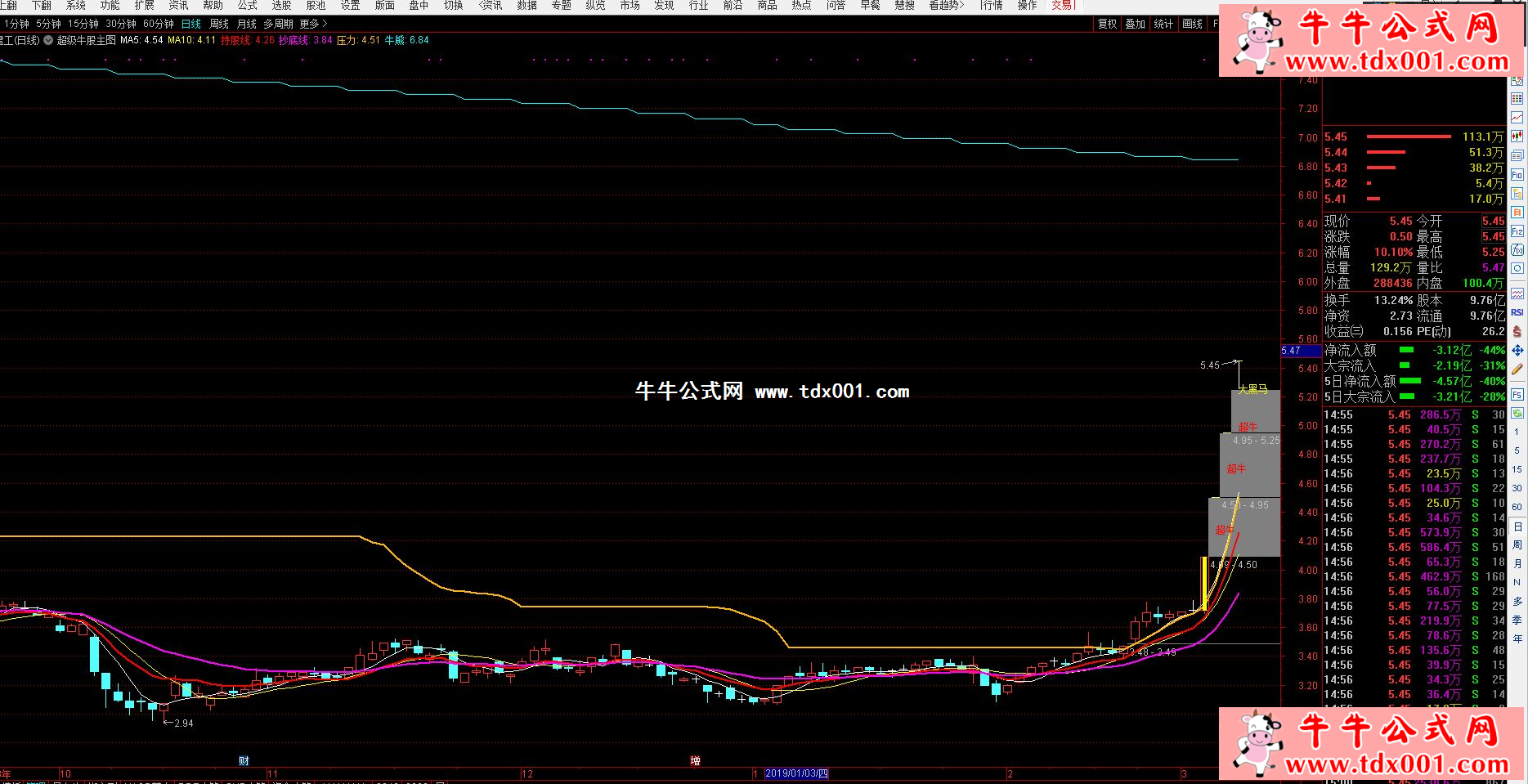Switch to 60-minute period in sidebar
The height and width of the screenshot is (784, 1528).
(1517, 507)
